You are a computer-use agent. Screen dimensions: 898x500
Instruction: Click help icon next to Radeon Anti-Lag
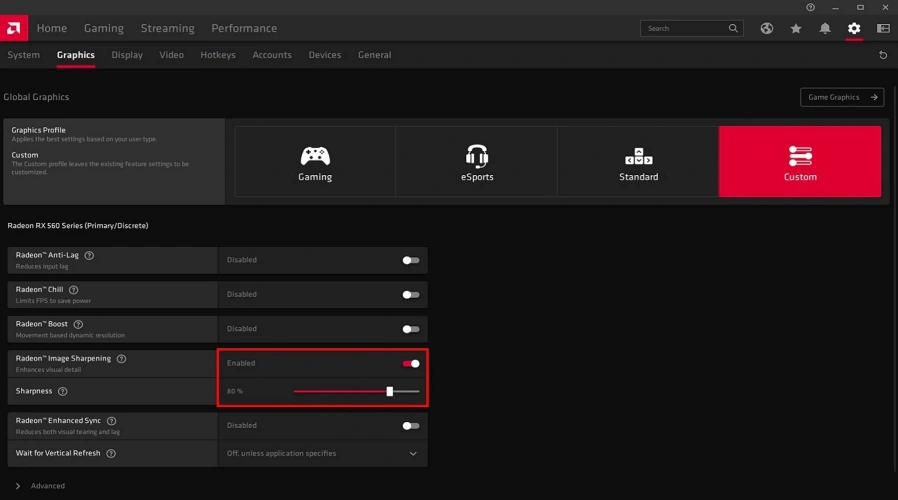point(89,255)
